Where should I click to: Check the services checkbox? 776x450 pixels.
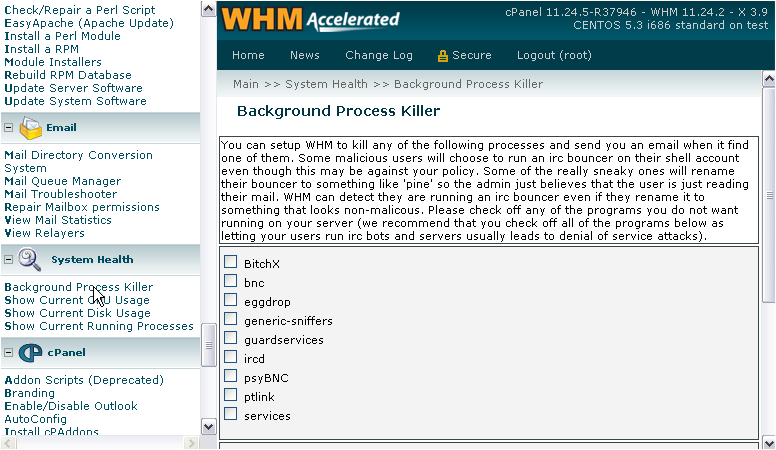(231, 414)
